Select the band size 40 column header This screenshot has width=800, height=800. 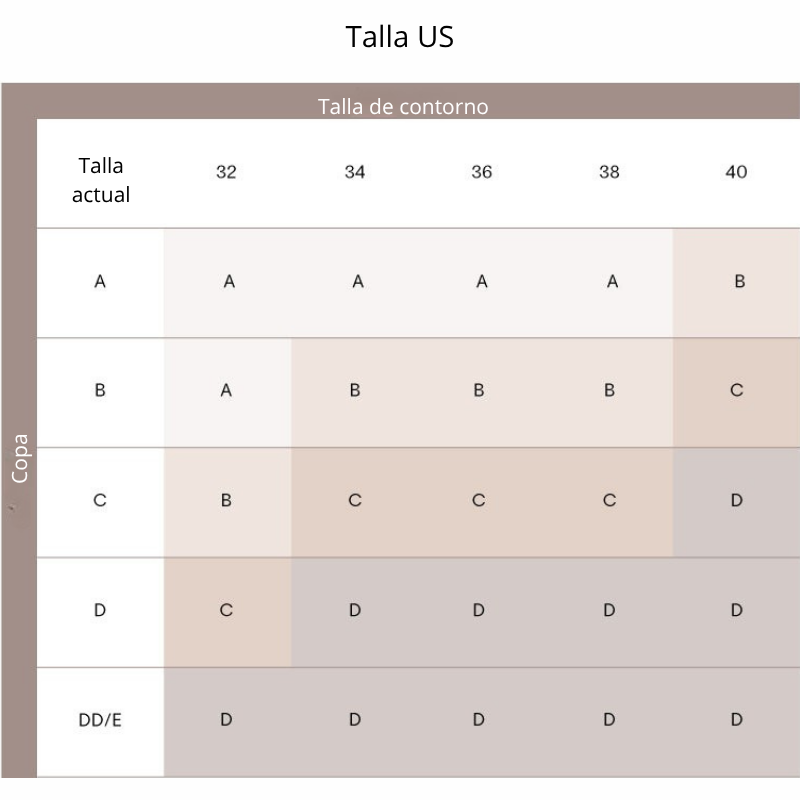click(x=736, y=172)
